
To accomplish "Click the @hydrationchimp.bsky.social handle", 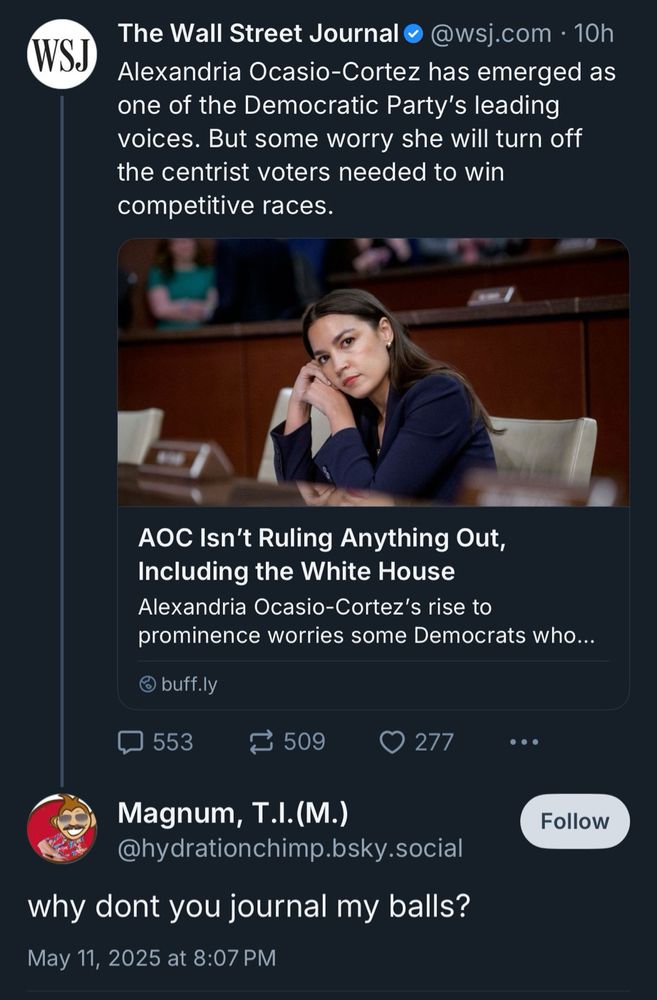I will [x=290, y=849].
